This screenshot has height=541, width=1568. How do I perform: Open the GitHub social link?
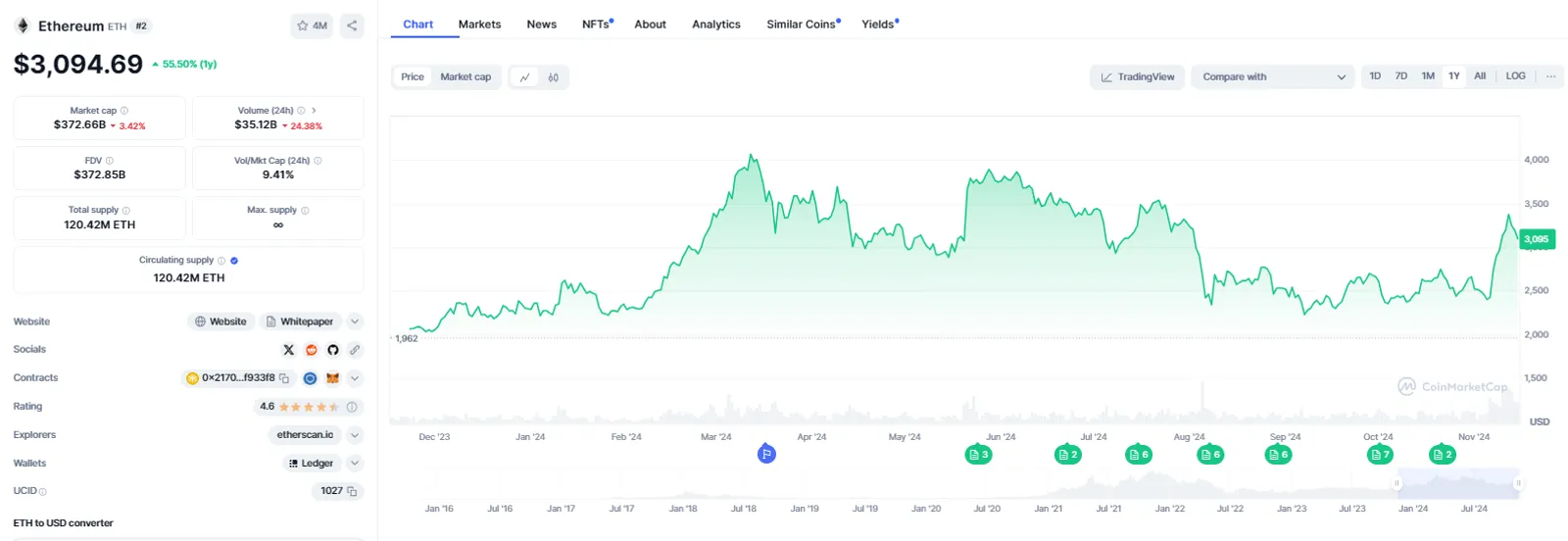click(x=333, y=350)
